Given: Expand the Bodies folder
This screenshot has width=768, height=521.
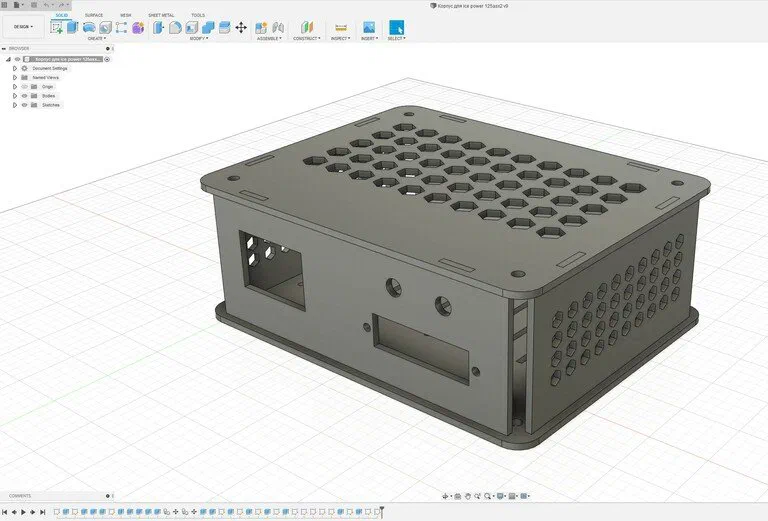Looking at the screenshot, I should [15, 96].
